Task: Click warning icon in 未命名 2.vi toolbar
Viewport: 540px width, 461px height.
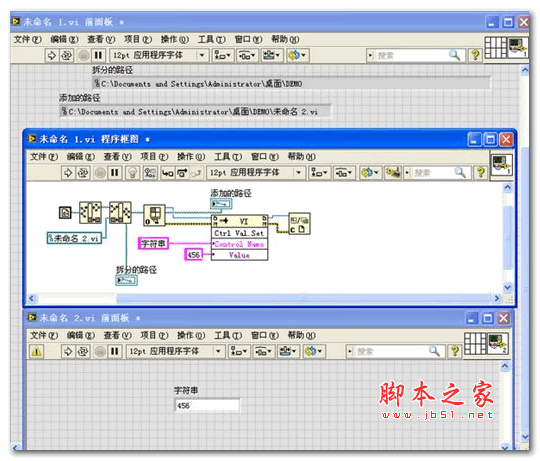Action: [37, 352]
